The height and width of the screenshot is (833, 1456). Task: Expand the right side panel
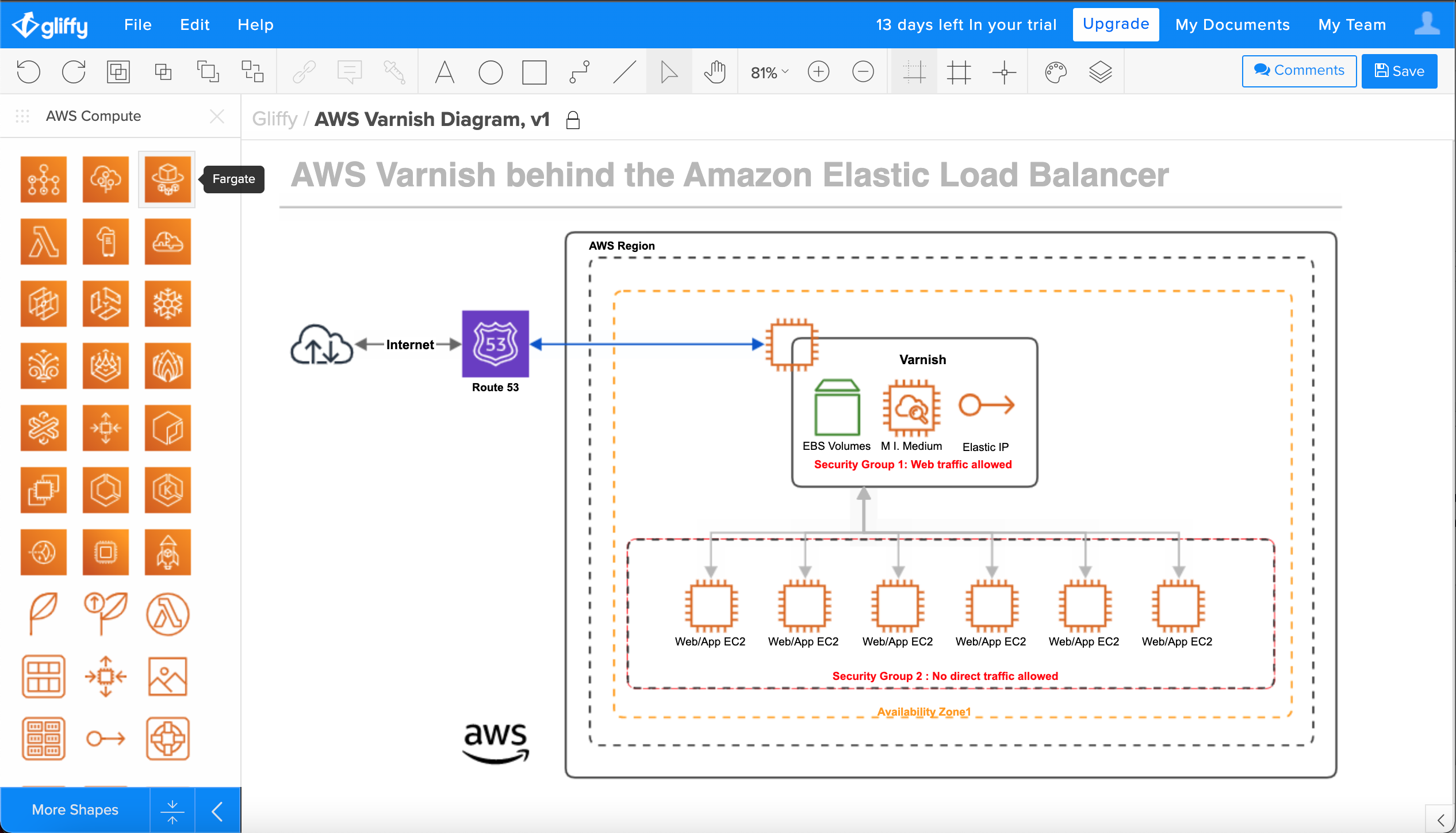(x=1440, y=819)
